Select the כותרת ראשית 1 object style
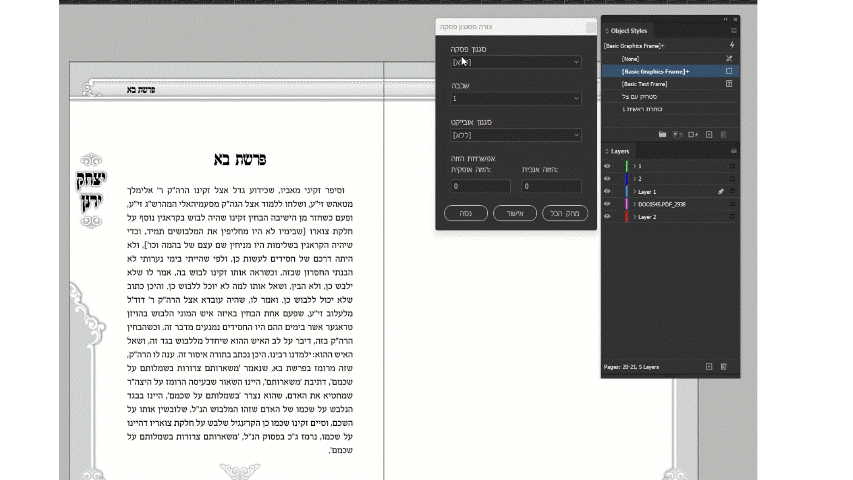The height and width of the screenshot is (480, 853). tap(670, 109)
